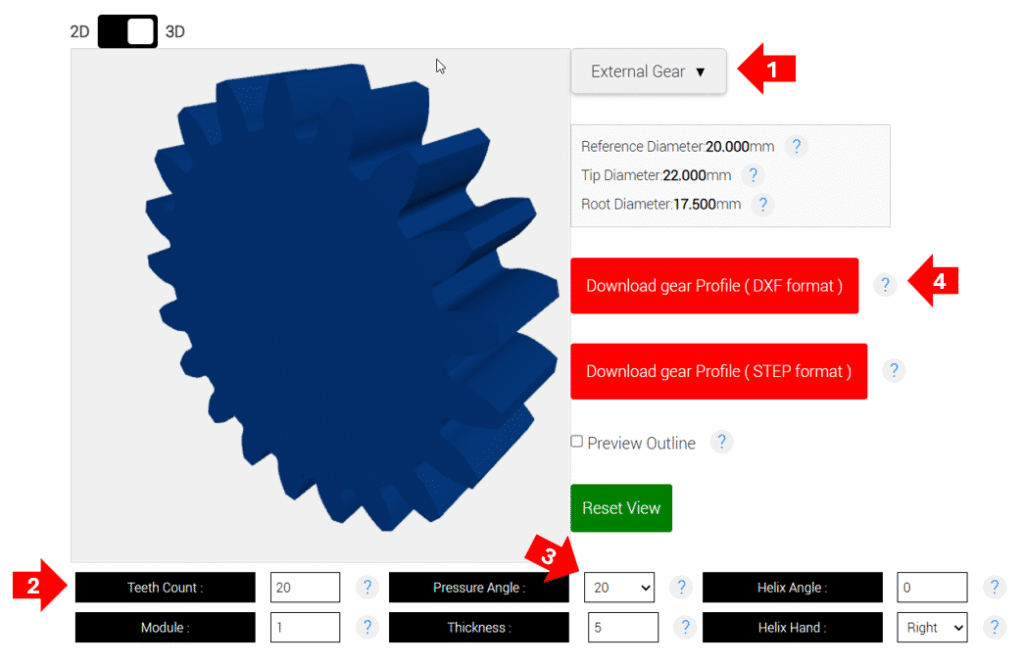The height and width of the screenshot is (663, 1024).
Task: Click help icon next to Preview Outline
Action: pos(721,442)
